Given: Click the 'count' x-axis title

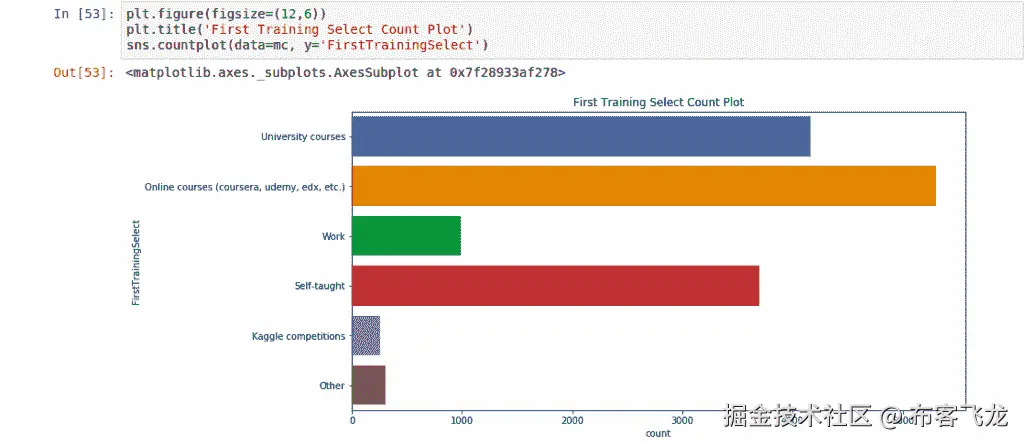Looking at the screenshot, I should [658, 433].
